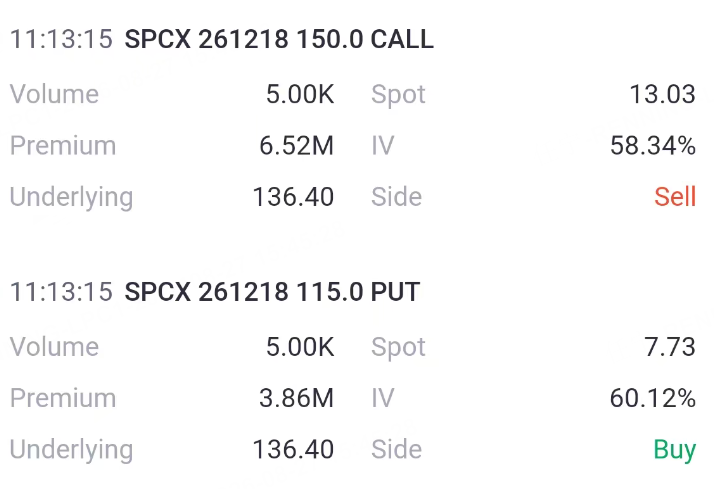714x489 pixels.
Task: Click the PUT trade's 136.40 underlying price
Action: pos(293,450)
